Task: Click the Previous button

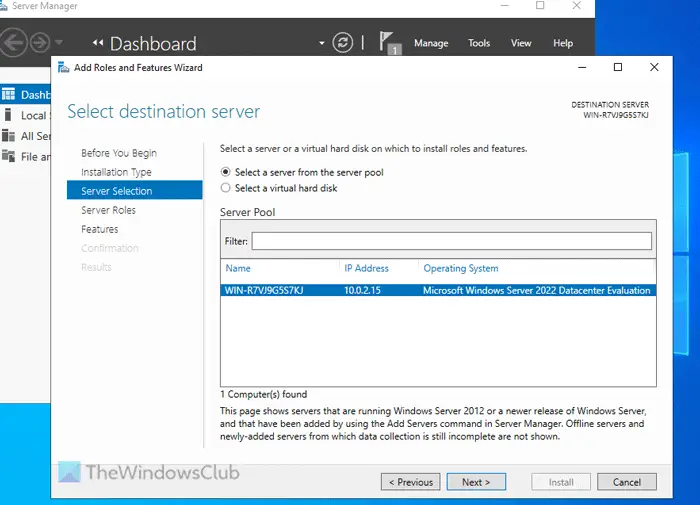Action: (x=411, y=482)
